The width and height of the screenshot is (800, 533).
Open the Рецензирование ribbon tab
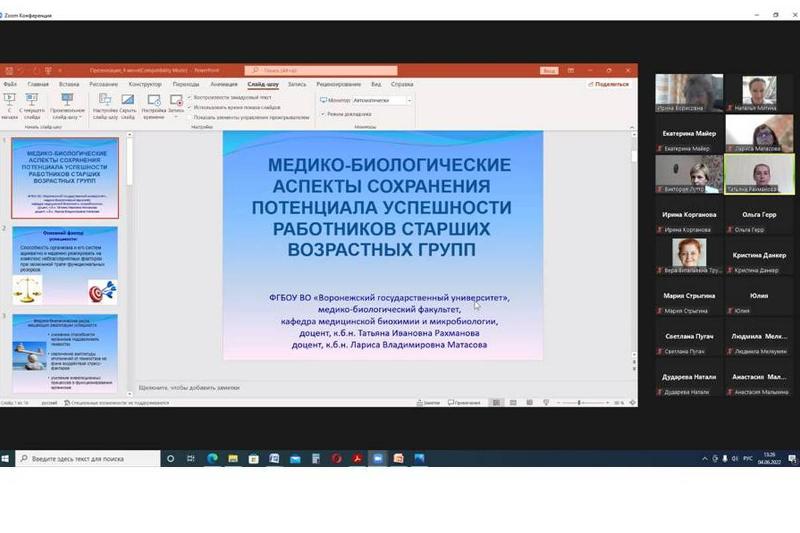point(338,85)
